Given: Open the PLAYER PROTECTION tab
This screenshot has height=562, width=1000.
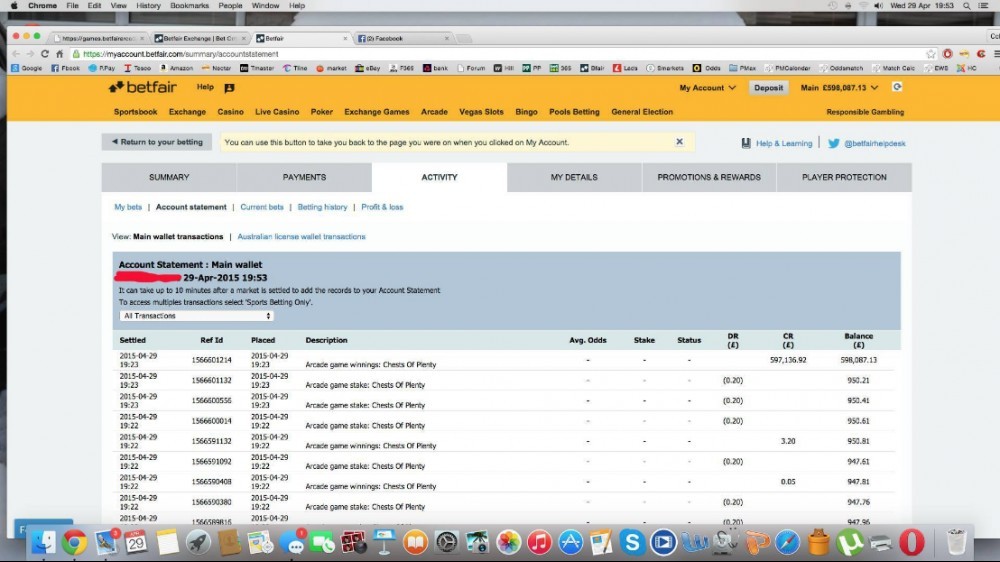Looking at the screenshot, I should (x=844, y=177).
